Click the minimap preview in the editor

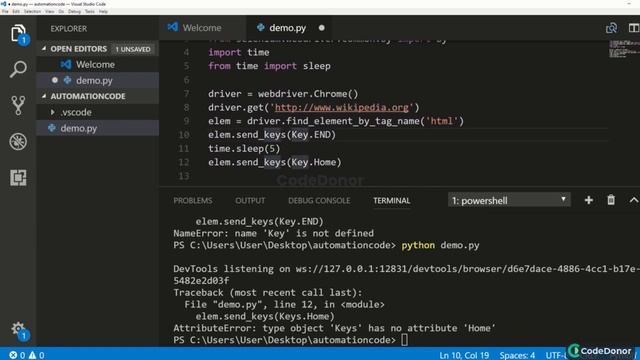(624, 49)
